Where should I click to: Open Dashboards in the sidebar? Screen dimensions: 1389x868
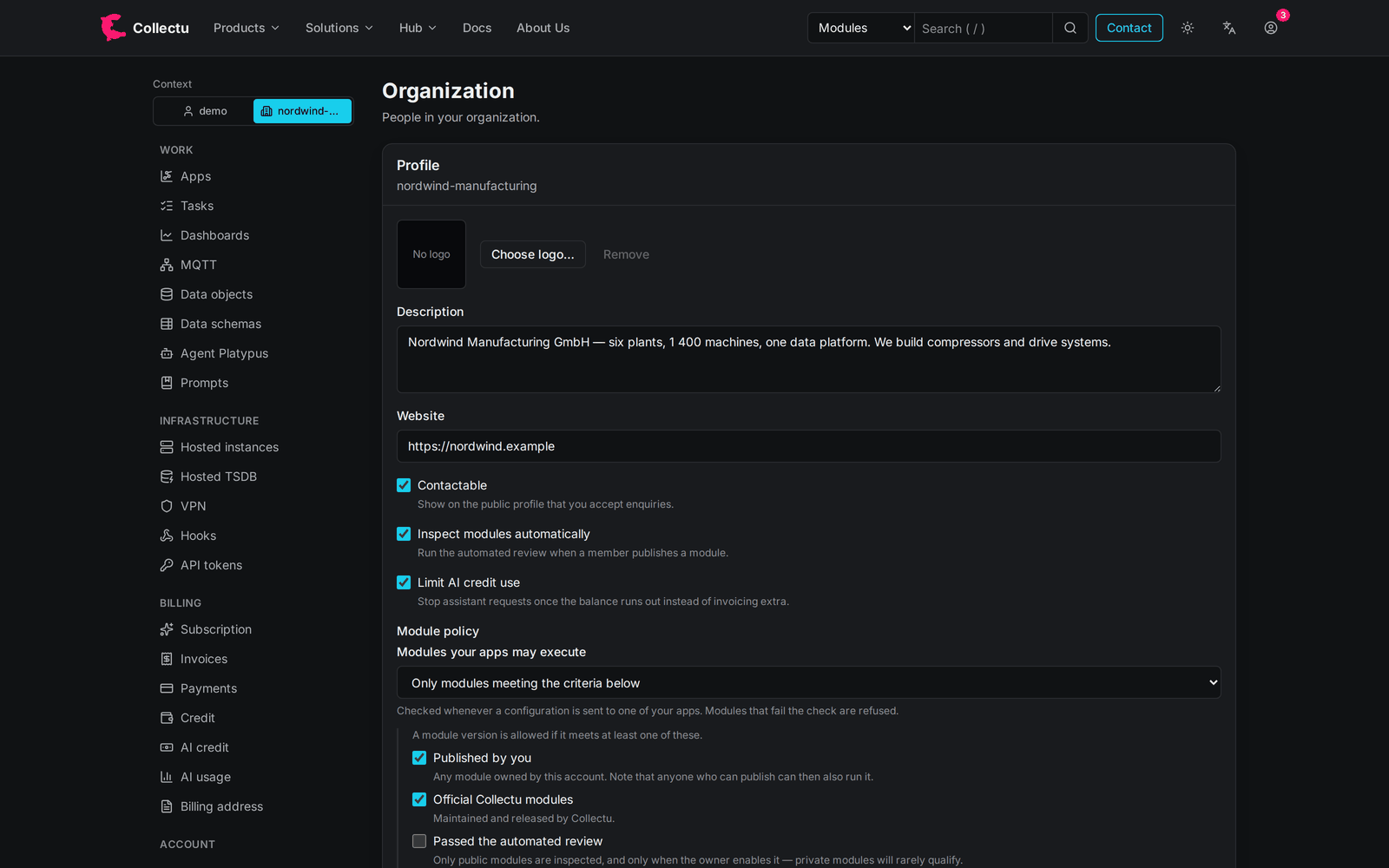point(215,235)
